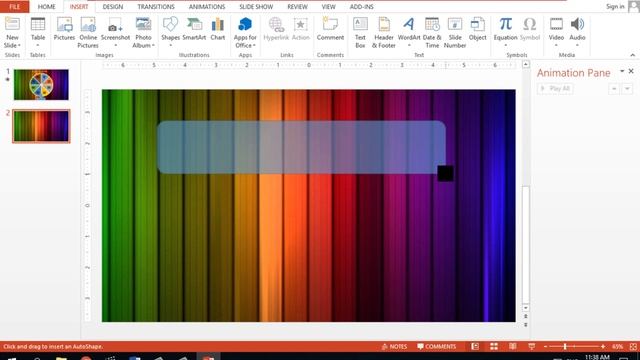640x360 pixels.
Task: Click the zoom slider handle
Action: 565,347
